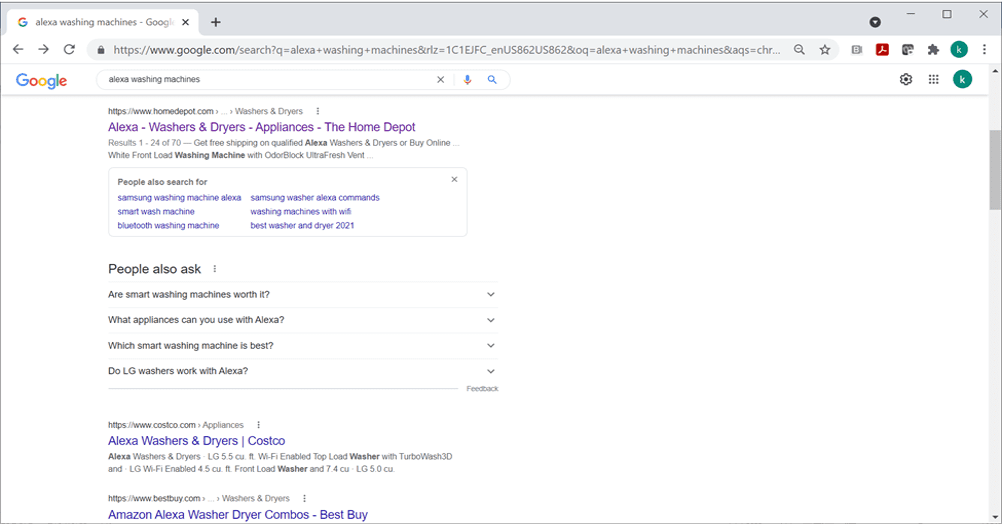Screen dimensions: 1004x527
Task: Click the page vertical scrollbar thumb
Action: coord(995,168)
